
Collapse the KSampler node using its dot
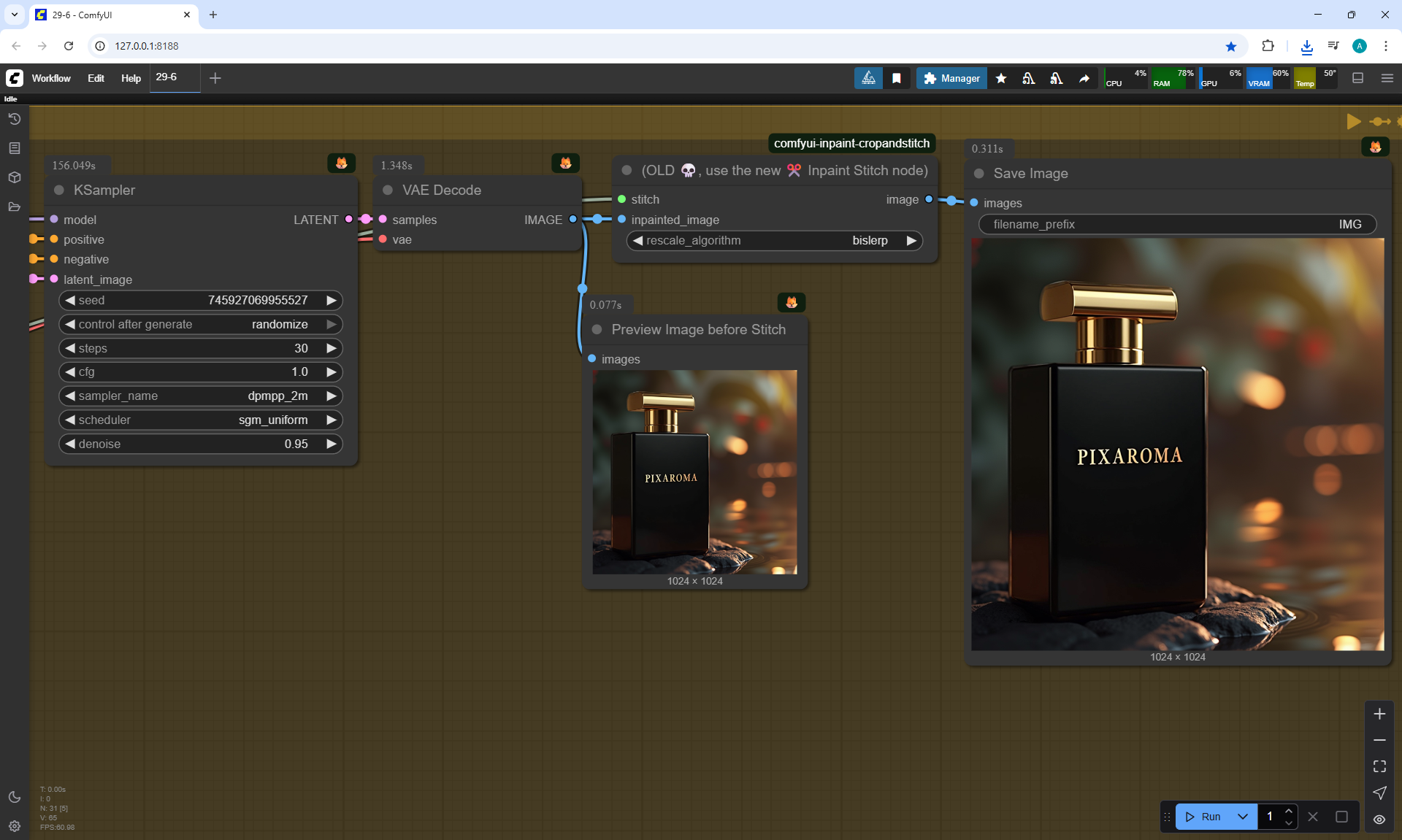[59, 190]
